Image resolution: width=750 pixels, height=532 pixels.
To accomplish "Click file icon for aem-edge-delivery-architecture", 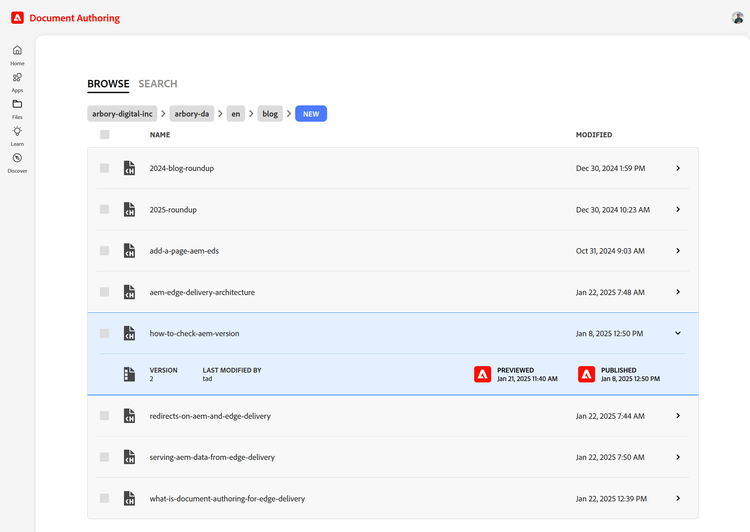I will (129, 292).
